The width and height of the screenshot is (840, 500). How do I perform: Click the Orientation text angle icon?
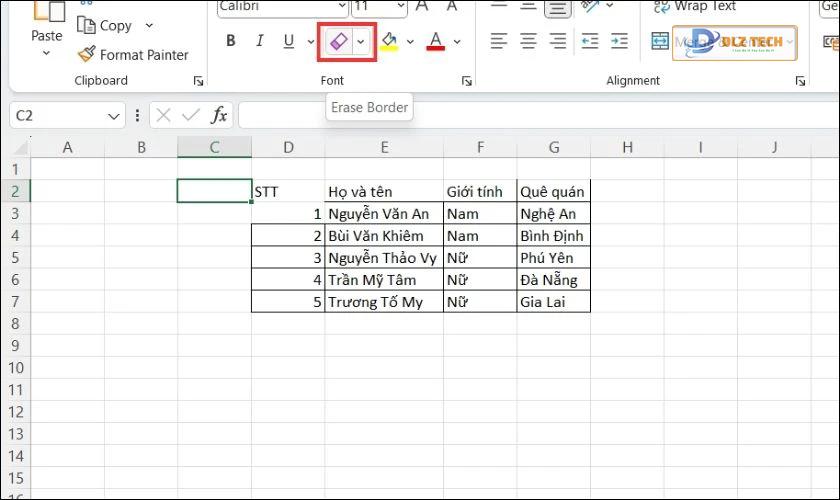click(590, 6)
